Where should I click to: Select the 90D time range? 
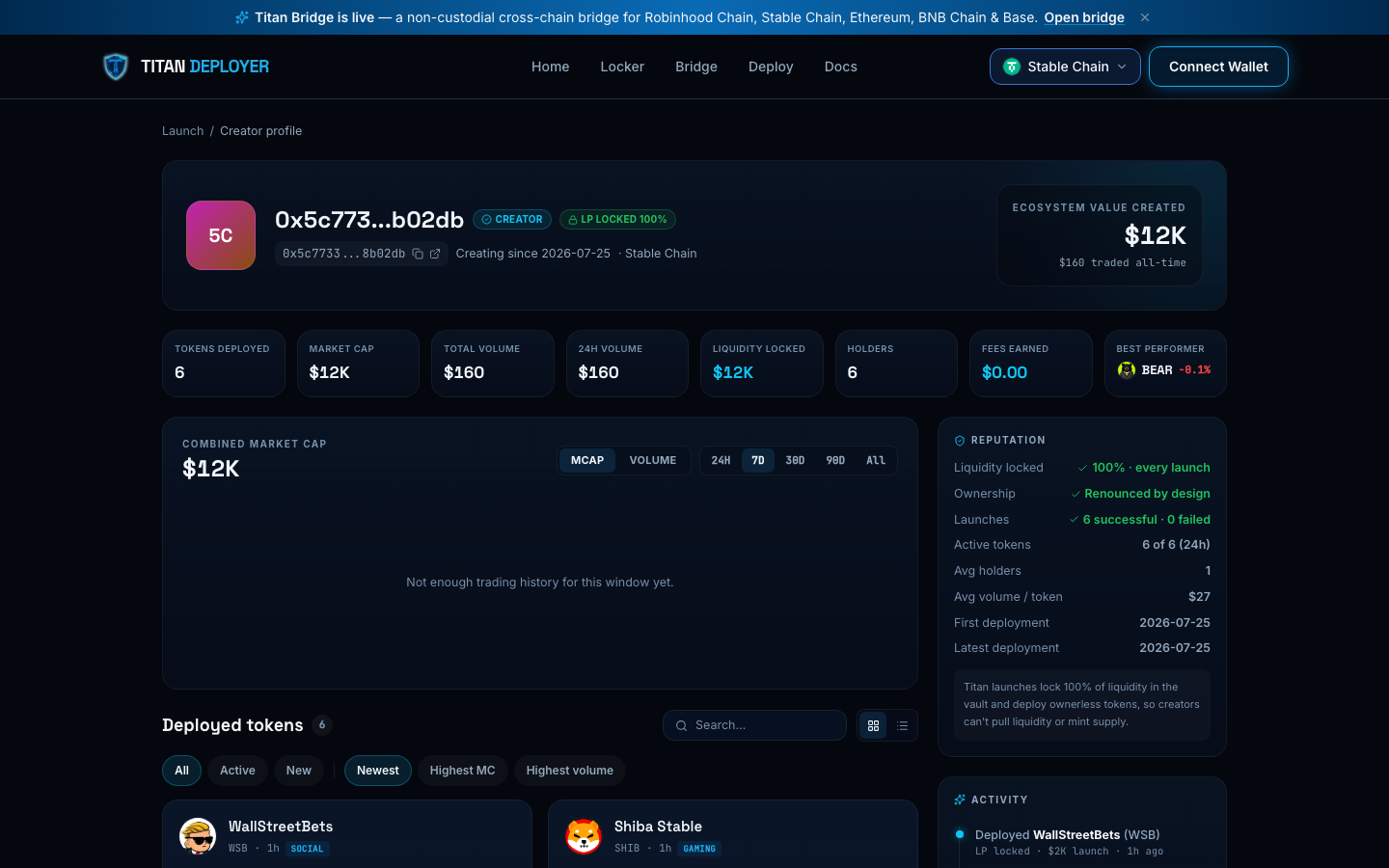(x=835, y=461)
